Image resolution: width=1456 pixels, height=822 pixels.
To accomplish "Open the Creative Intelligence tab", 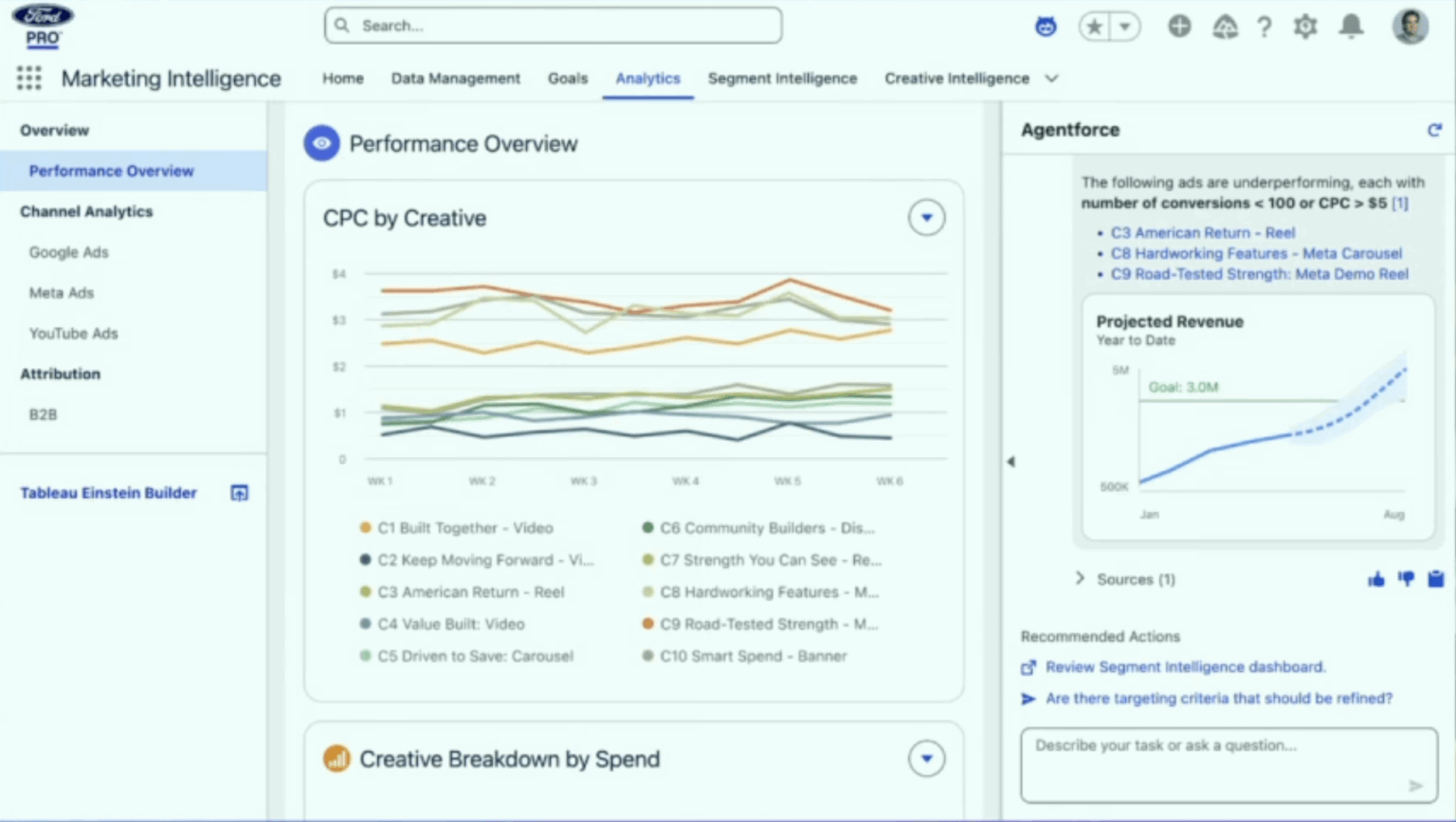I will pos(957,79).
